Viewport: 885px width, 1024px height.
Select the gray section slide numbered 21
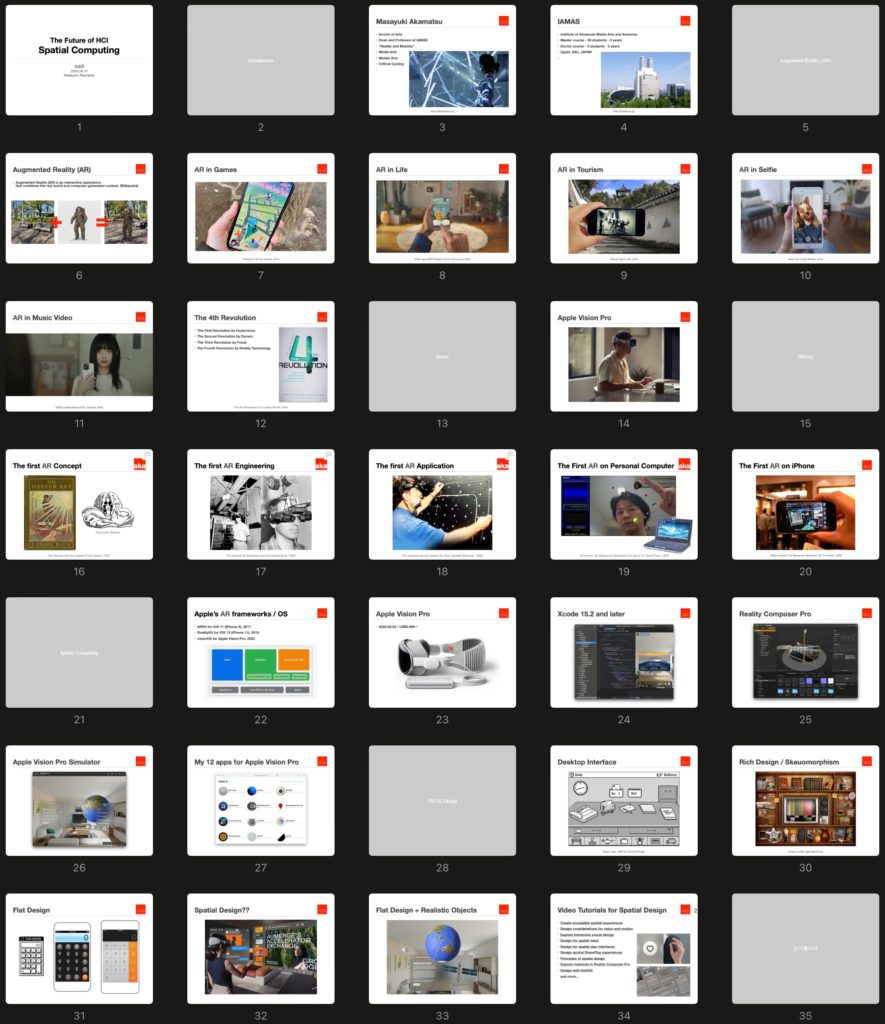pyautogui.click(x=79, y=652)
